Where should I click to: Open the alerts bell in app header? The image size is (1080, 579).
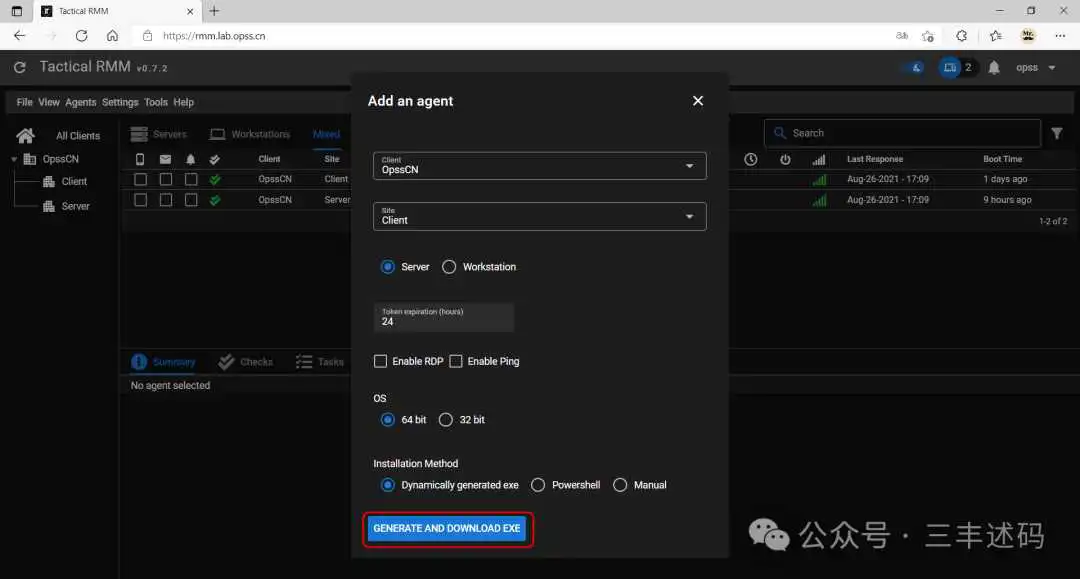[x=994, y=67]
